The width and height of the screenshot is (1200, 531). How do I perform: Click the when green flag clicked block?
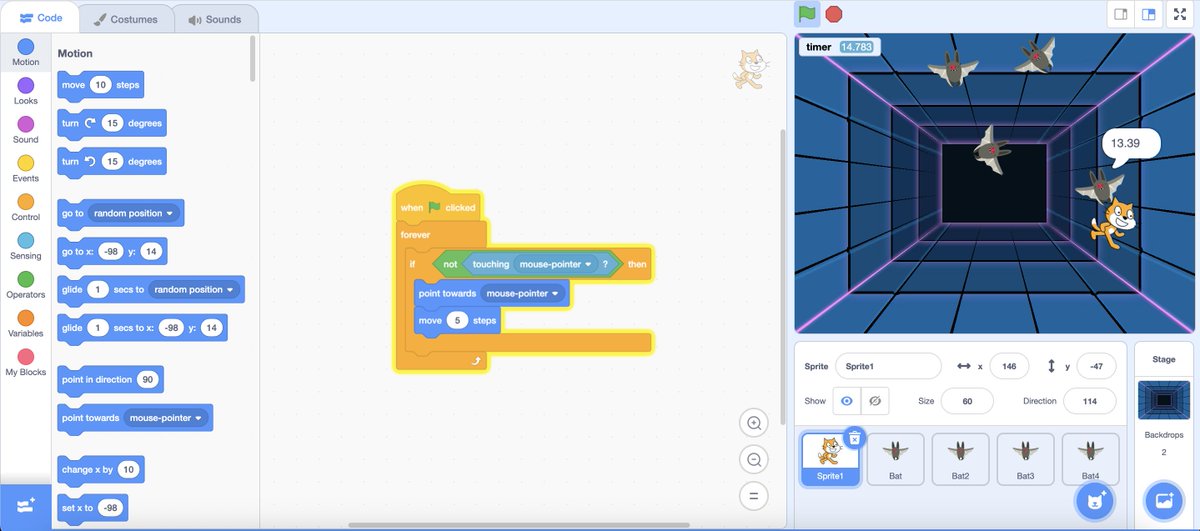click(x=438, y=207)
